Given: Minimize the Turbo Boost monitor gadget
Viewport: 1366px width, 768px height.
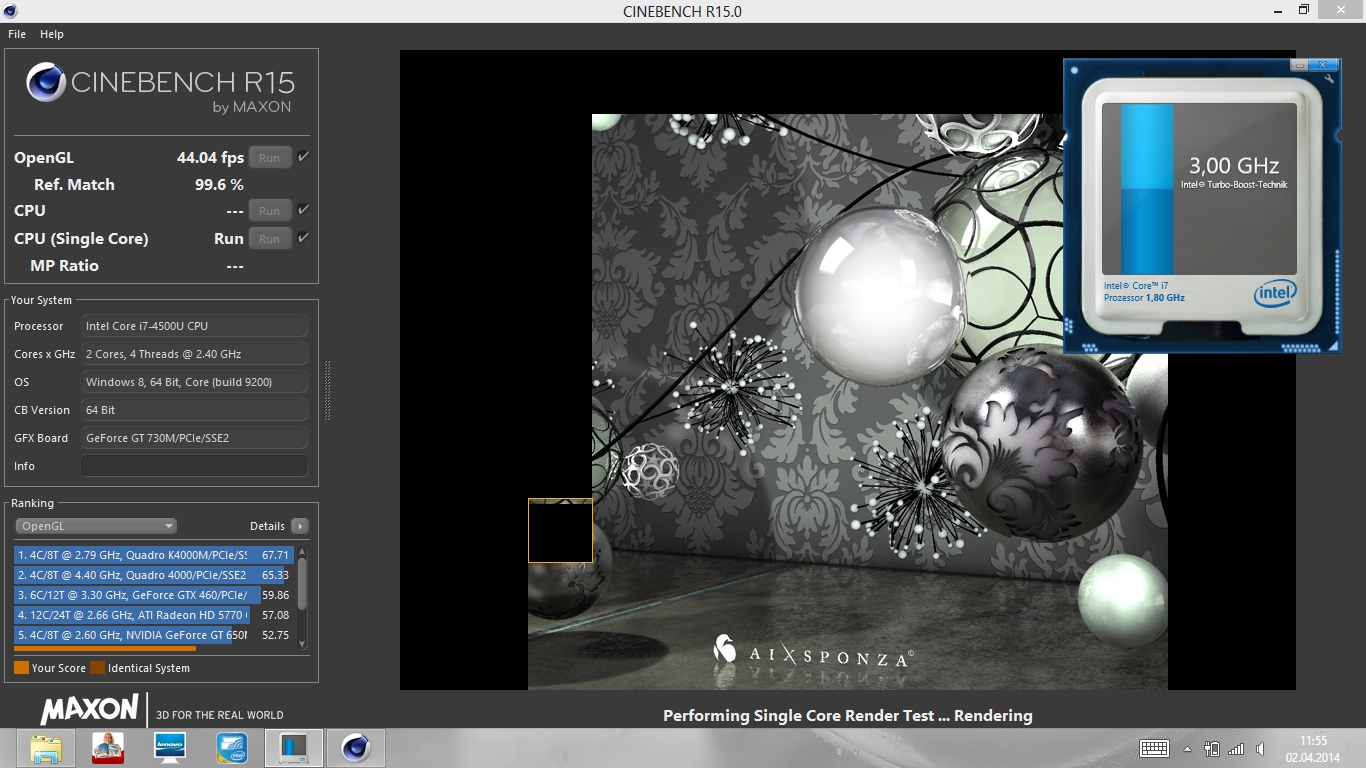Looking at the screenshot, I should (1299, 65).
